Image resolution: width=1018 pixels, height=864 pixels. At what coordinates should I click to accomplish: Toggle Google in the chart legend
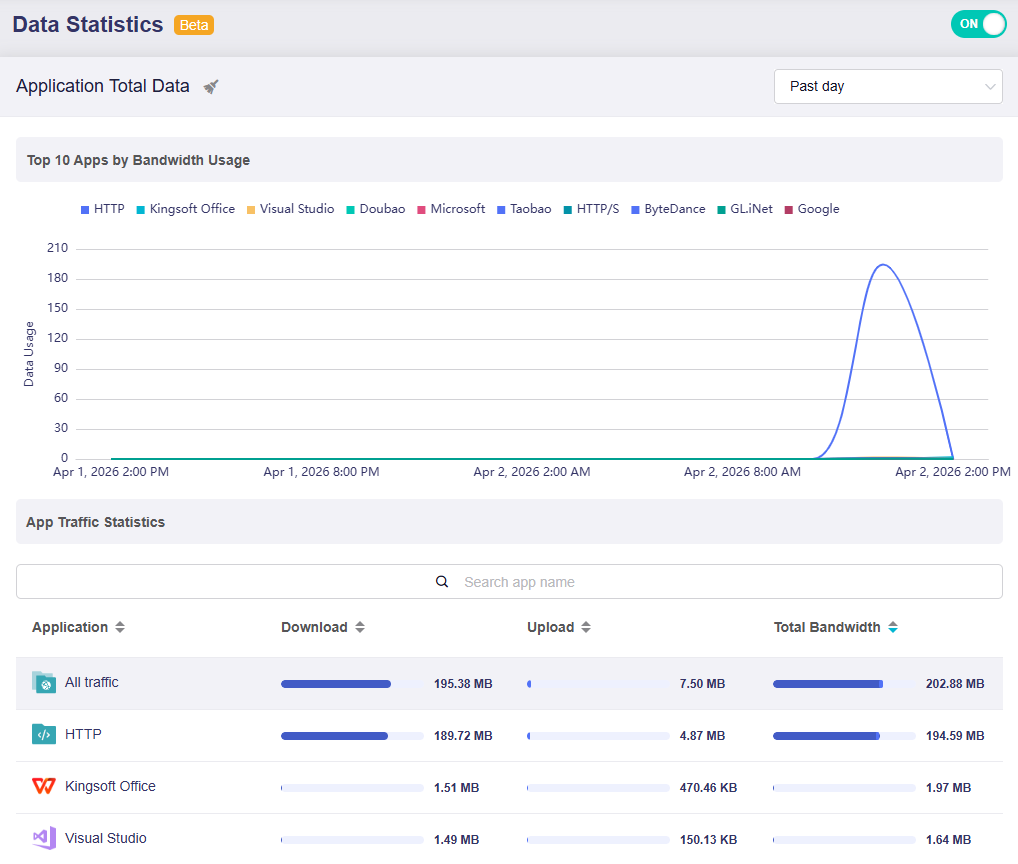tap(815, 209)
